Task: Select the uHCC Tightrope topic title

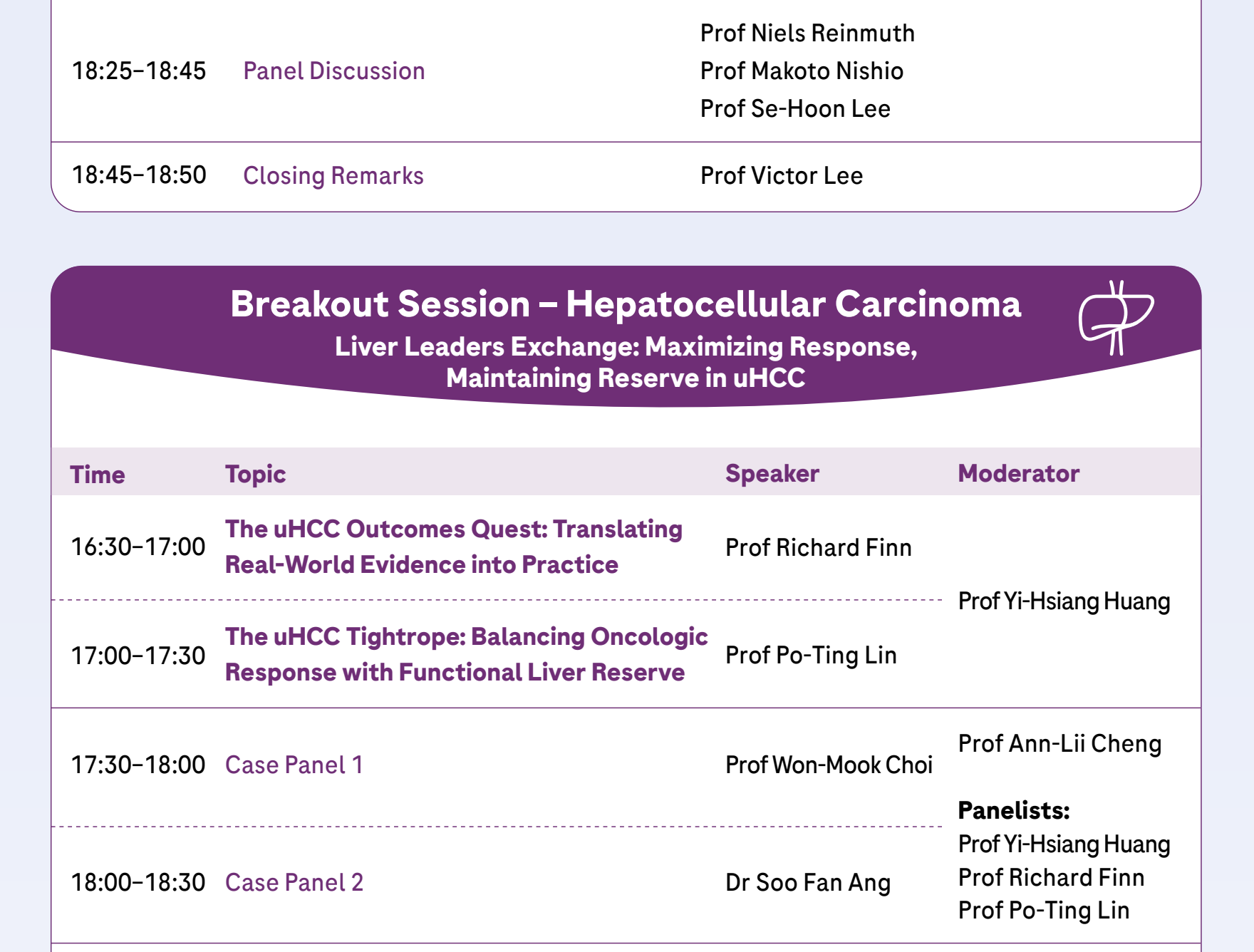Action: [x=467, y=654]
